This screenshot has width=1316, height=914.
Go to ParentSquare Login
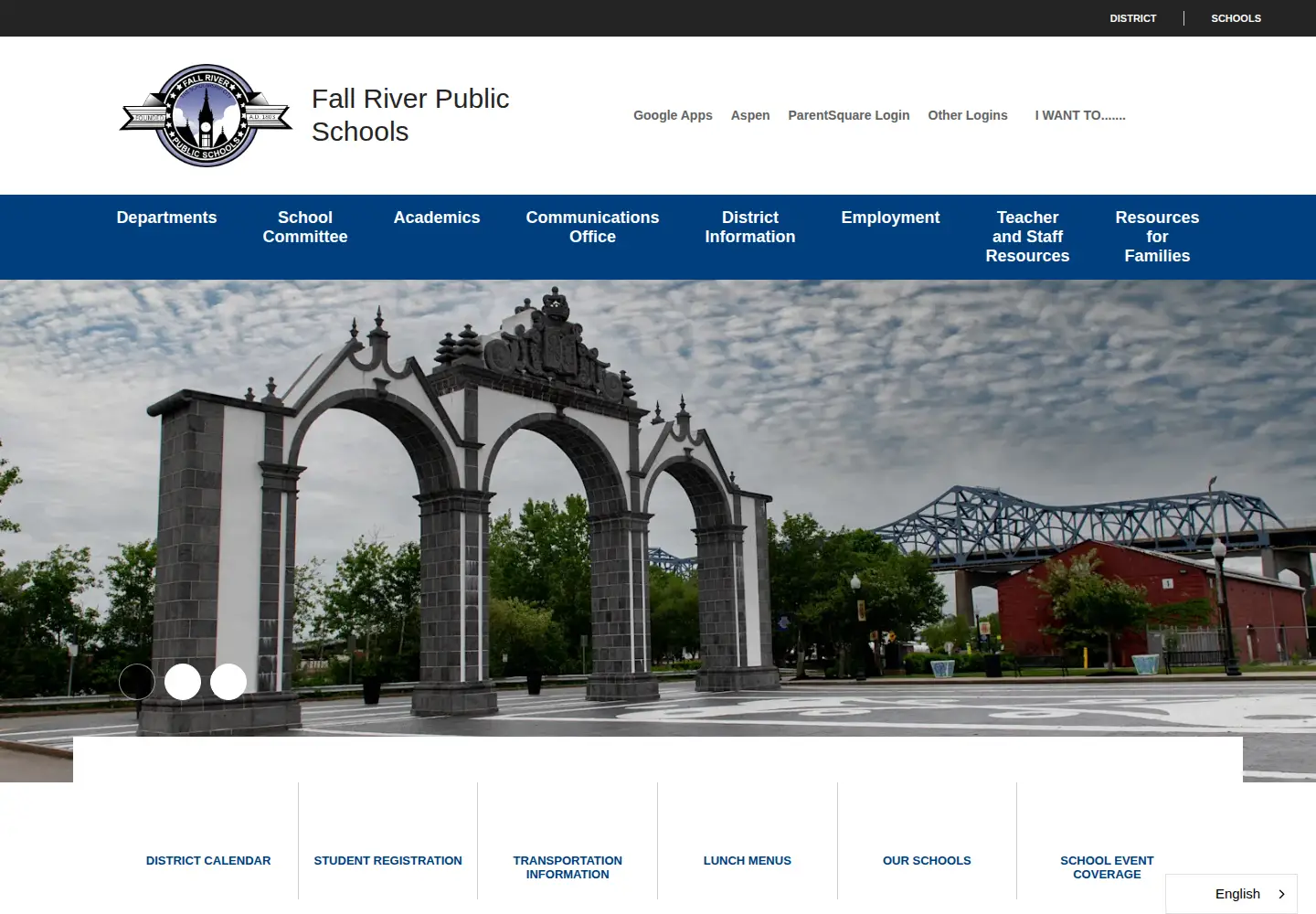[849, 115]
